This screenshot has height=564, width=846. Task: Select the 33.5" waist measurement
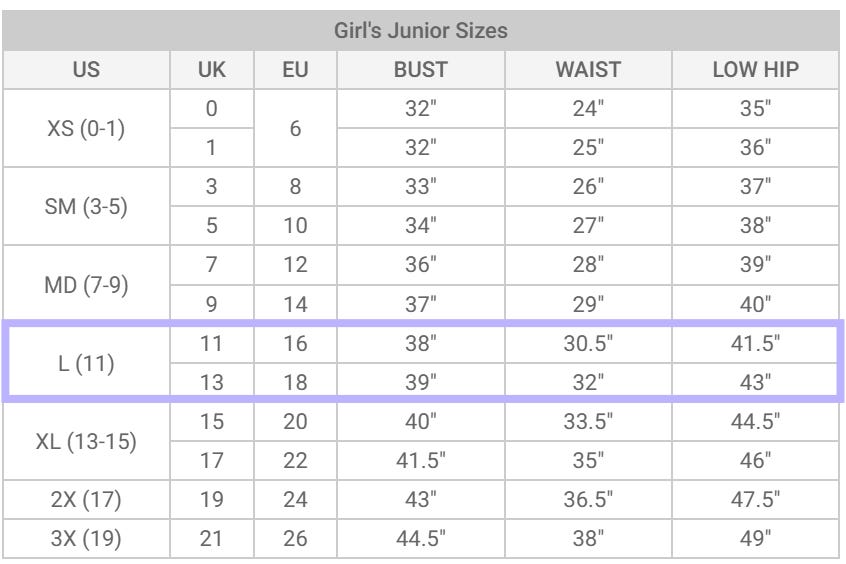point(588,421)
